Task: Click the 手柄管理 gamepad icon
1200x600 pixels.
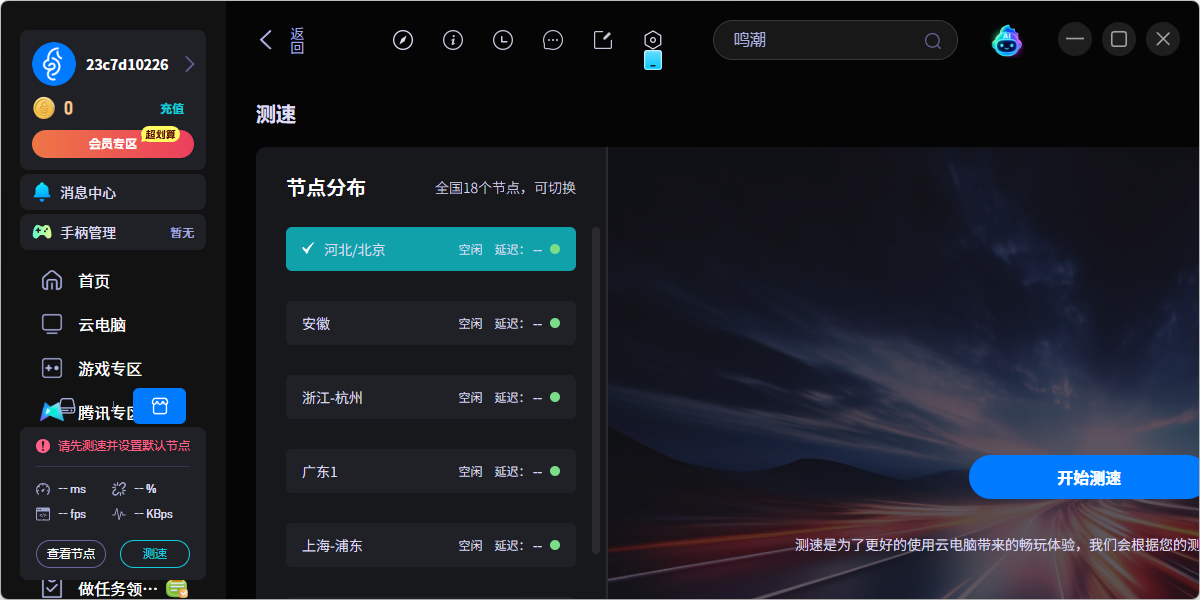Action: [x=42, y=232]
